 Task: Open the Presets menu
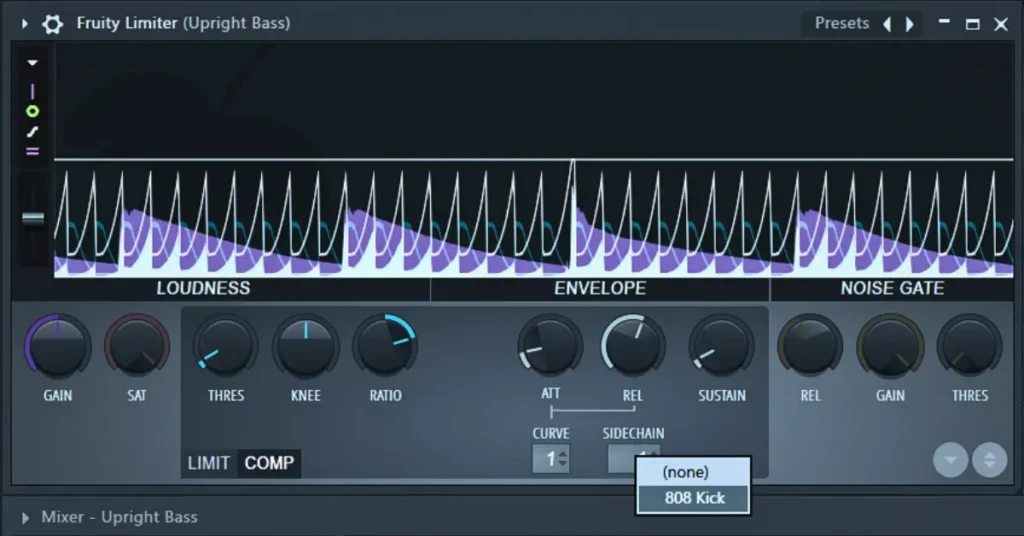pos(841,24)
